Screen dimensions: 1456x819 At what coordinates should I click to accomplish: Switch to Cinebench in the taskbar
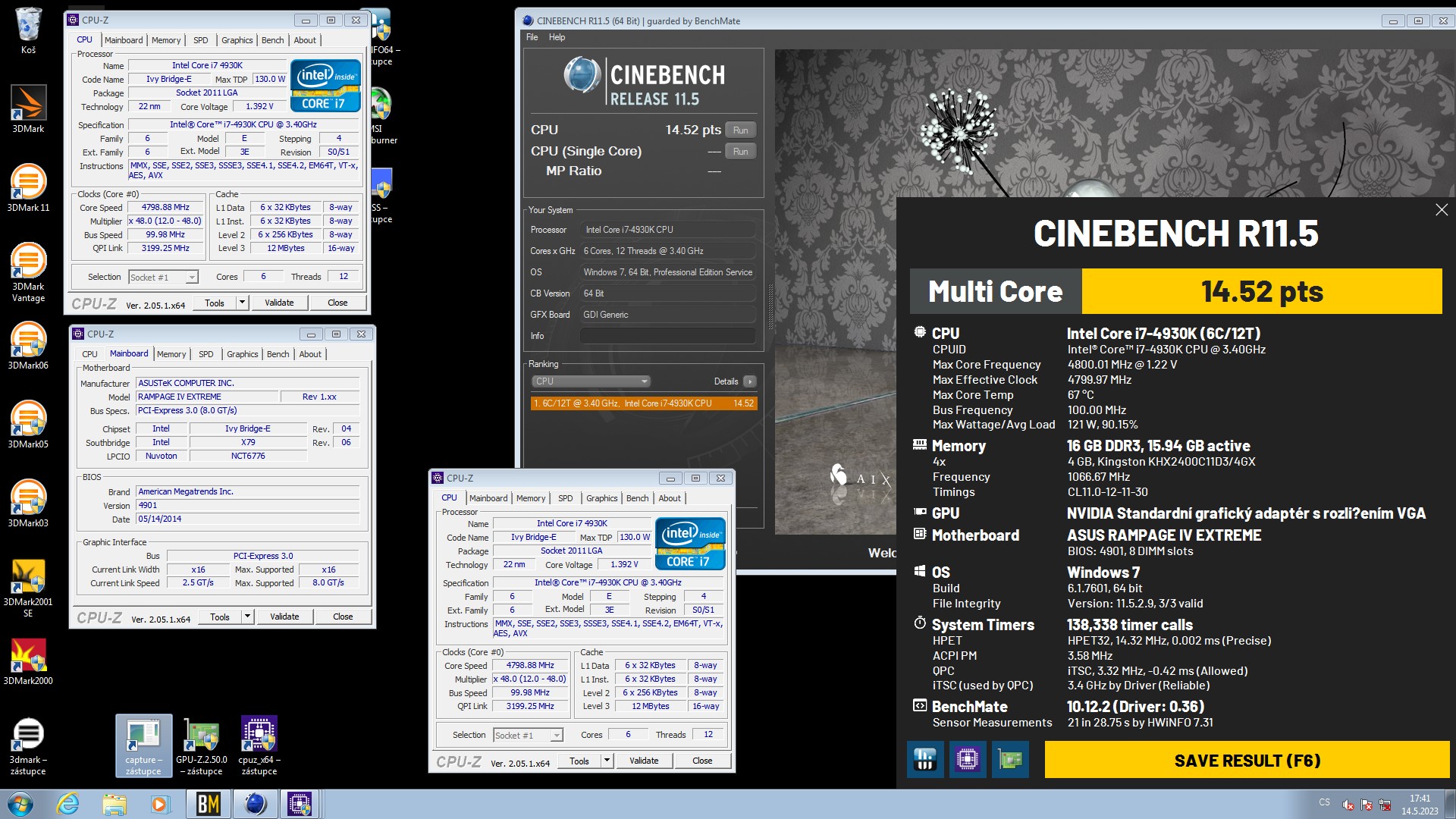tap(255, 804)
